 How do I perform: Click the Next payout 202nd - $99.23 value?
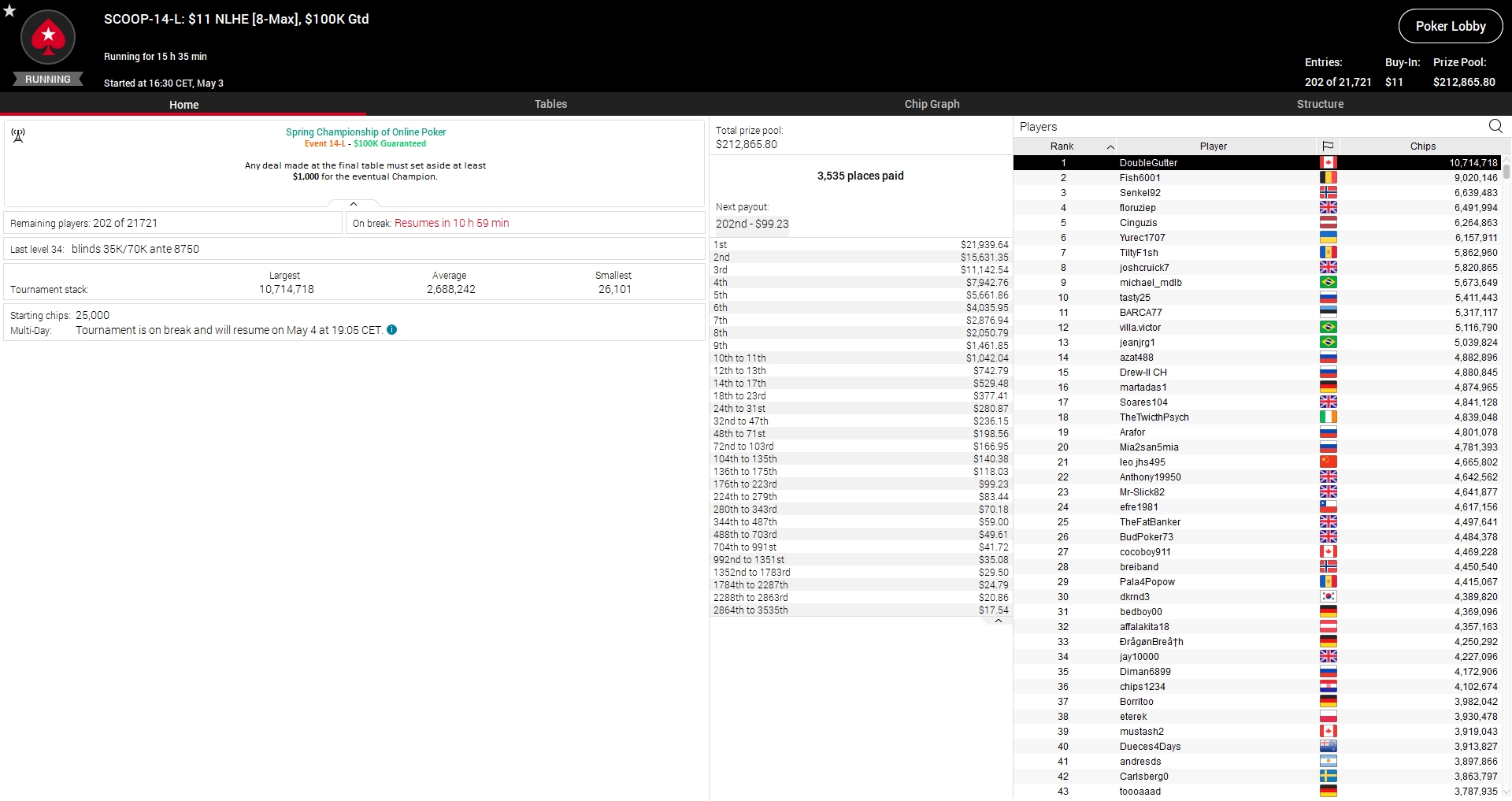pyautogui.click(x=752, y=224)
